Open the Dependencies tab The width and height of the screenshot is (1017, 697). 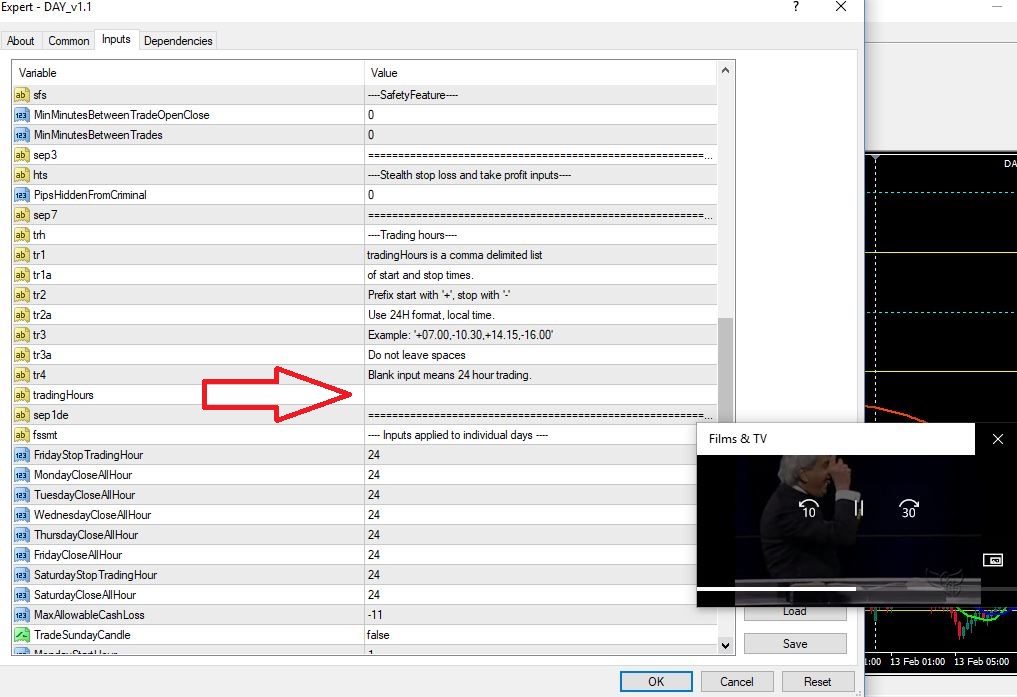178,41
